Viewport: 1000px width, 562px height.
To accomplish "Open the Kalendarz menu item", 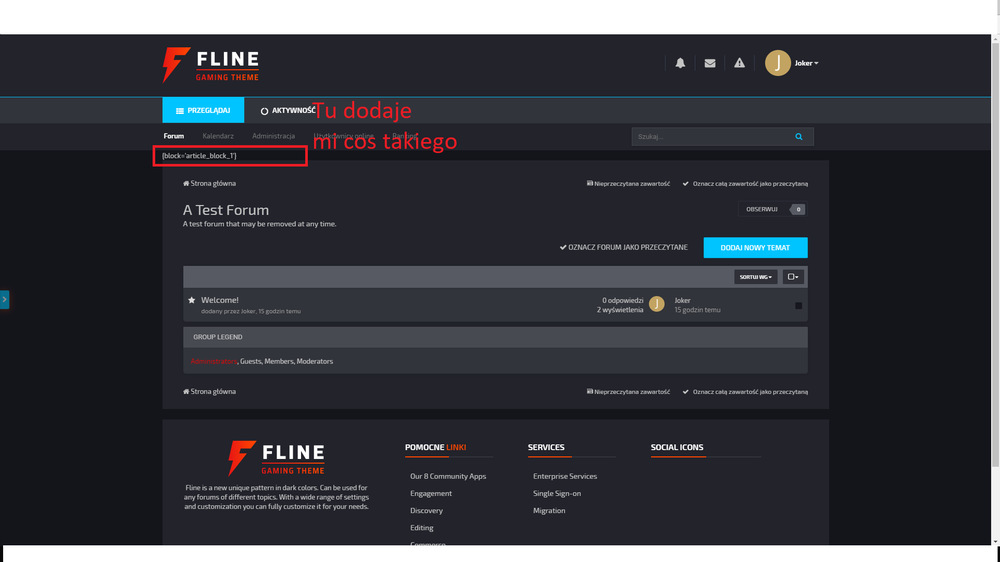I will (218, 136).
